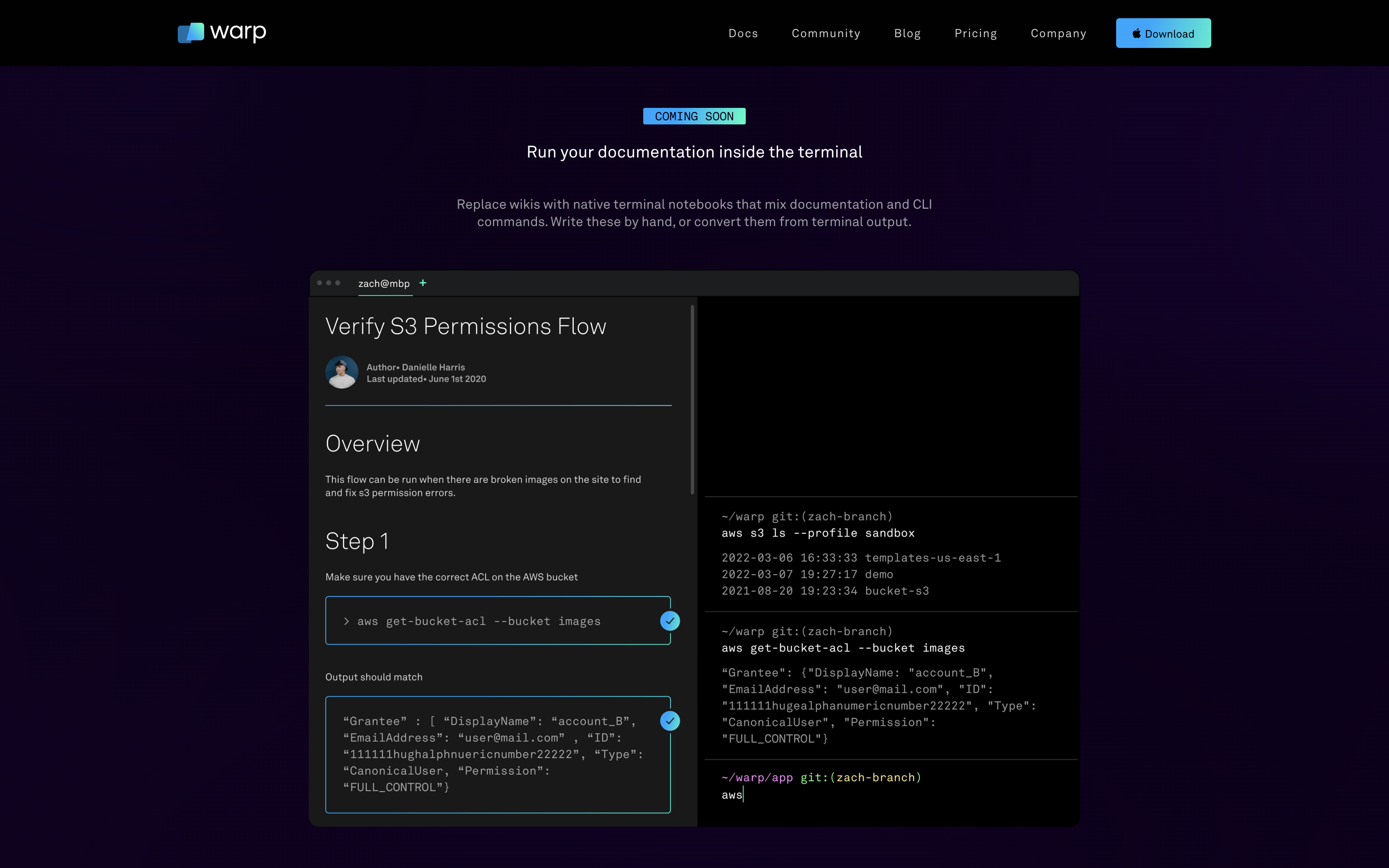Image resolution: width=1389 pixels, height=868 pixels.
Task: Click the 'Step 1' heading
Action: coord(357,541)
